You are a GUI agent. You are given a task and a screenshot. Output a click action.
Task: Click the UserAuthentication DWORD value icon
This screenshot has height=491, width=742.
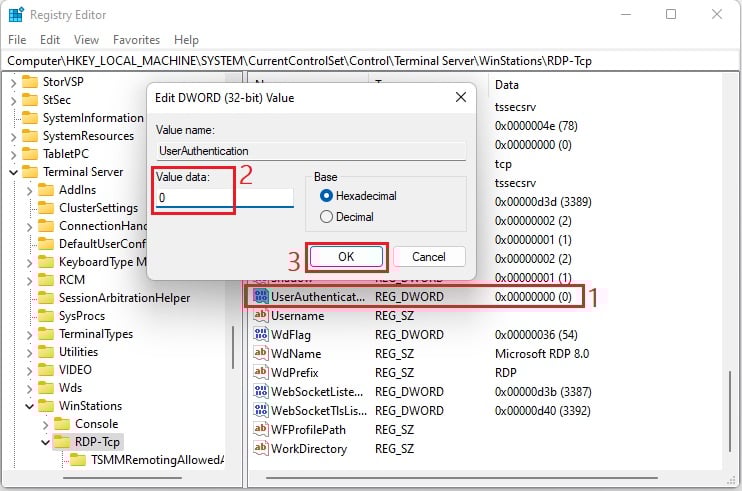(260, 296)
